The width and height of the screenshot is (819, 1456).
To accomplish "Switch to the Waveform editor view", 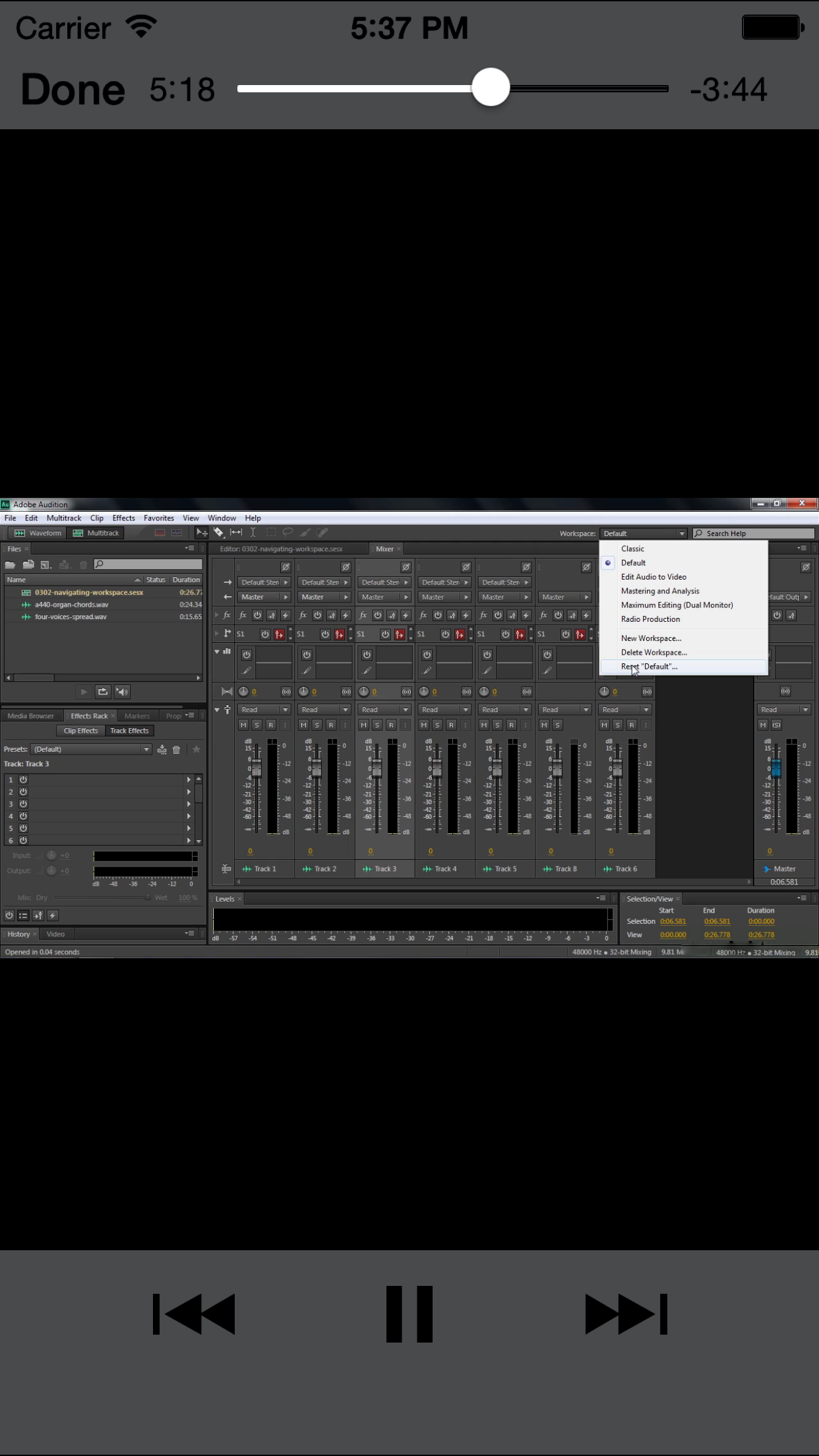I will pos(38,533).
